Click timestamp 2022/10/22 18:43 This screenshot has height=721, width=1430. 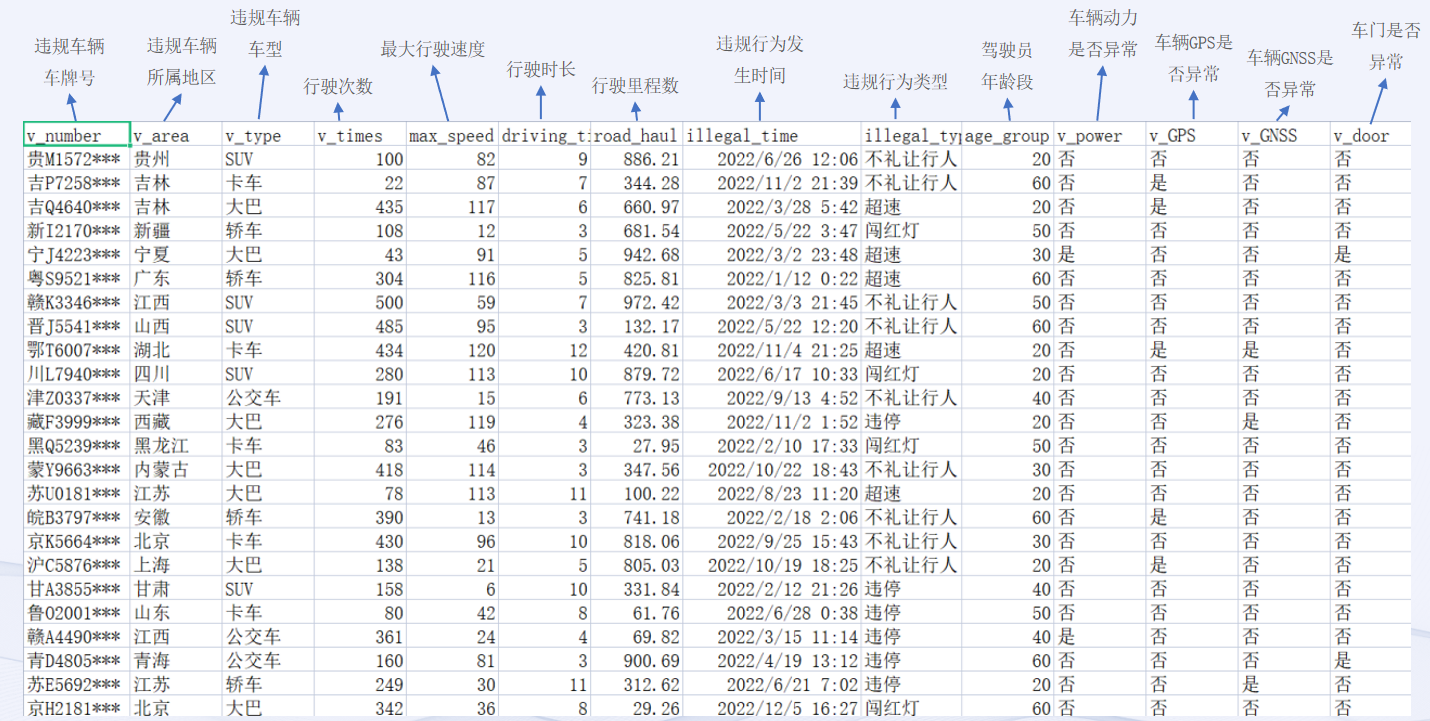point(772,470)
